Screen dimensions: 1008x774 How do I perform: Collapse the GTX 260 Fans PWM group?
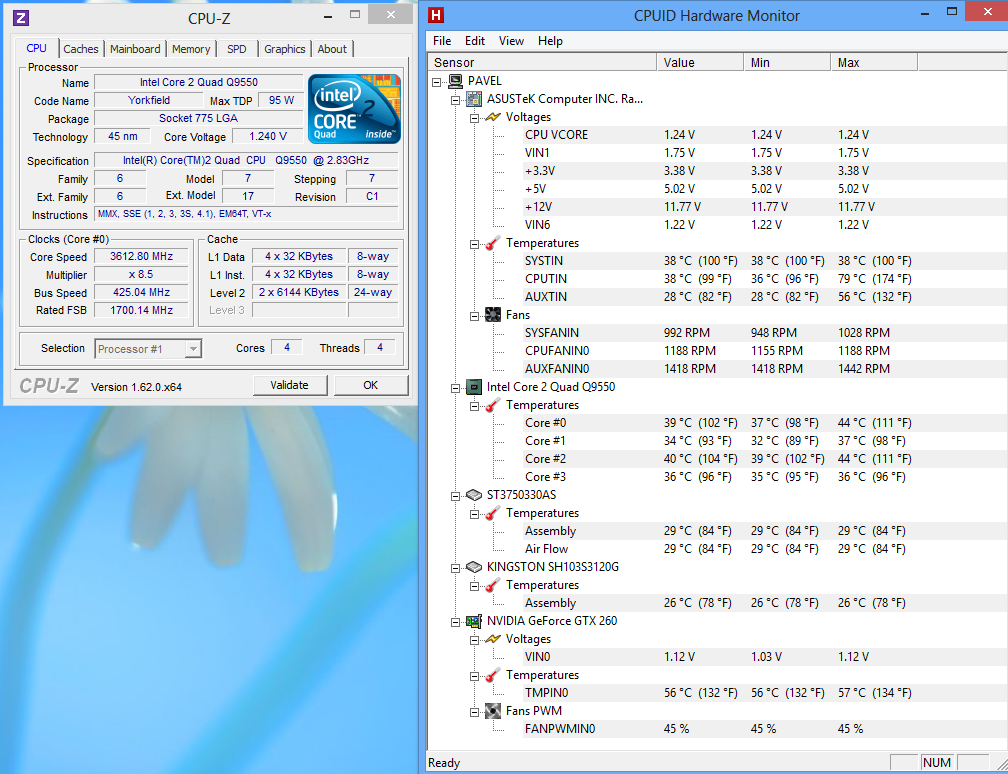474,712
